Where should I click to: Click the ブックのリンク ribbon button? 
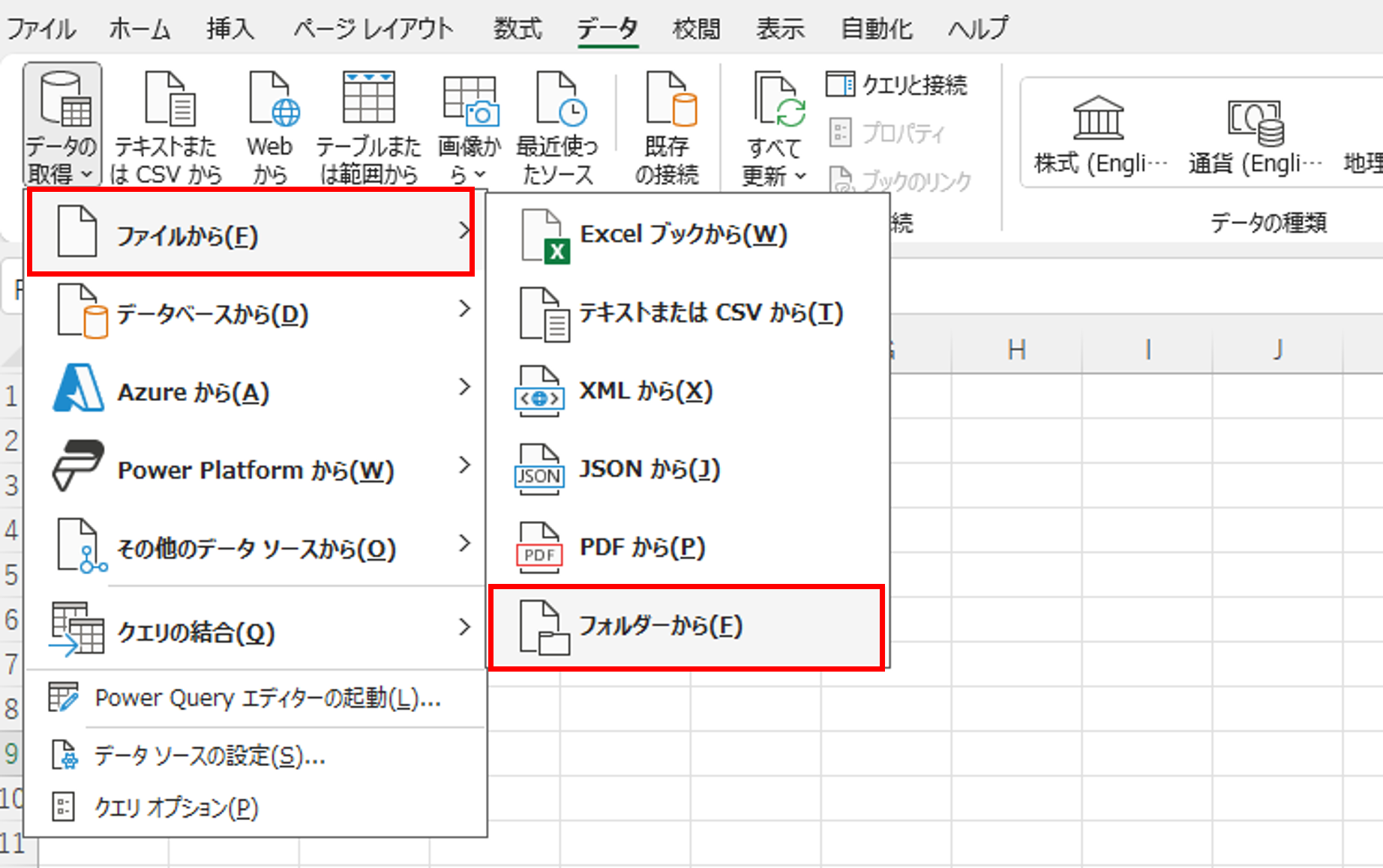[901, 181]
